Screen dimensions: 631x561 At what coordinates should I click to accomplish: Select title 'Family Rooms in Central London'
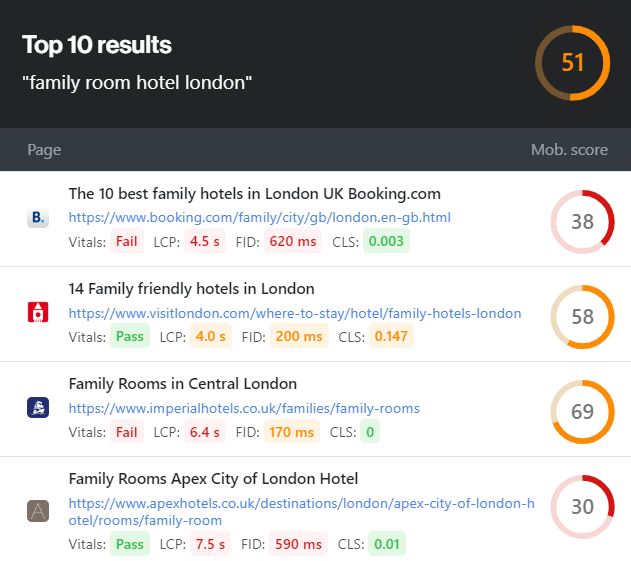(183, 384)
